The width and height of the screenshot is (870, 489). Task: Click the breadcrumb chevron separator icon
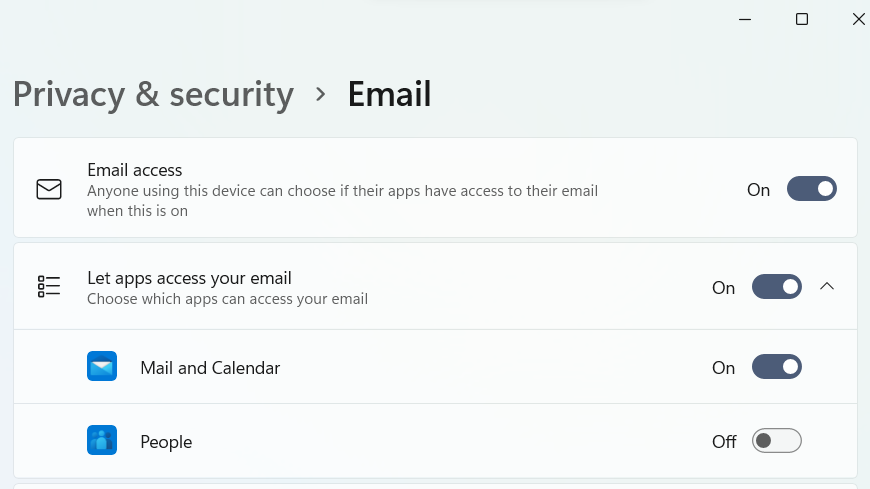coord(321,94)
